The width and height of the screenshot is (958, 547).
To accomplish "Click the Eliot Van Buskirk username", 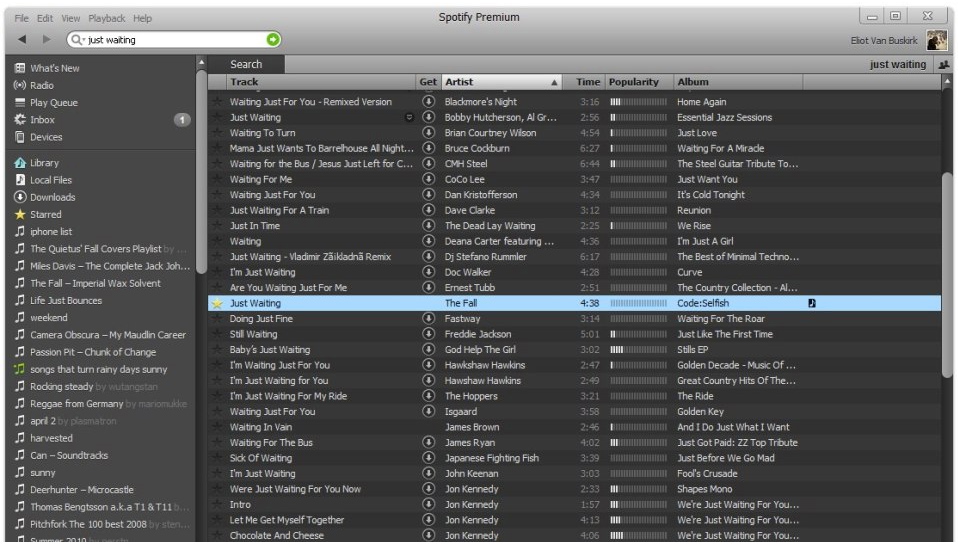I will [x=883, y=40].
